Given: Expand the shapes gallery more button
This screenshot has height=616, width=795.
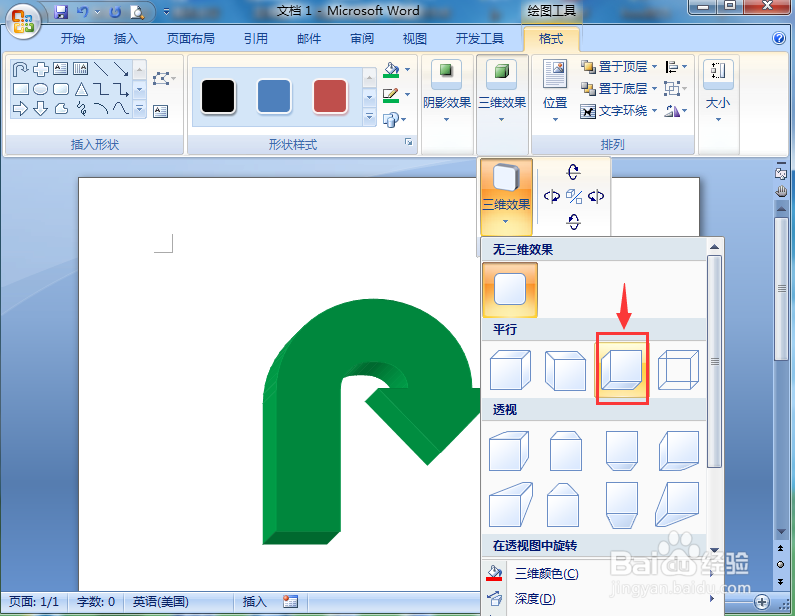Looking at the screenshot, I should 139,108.
